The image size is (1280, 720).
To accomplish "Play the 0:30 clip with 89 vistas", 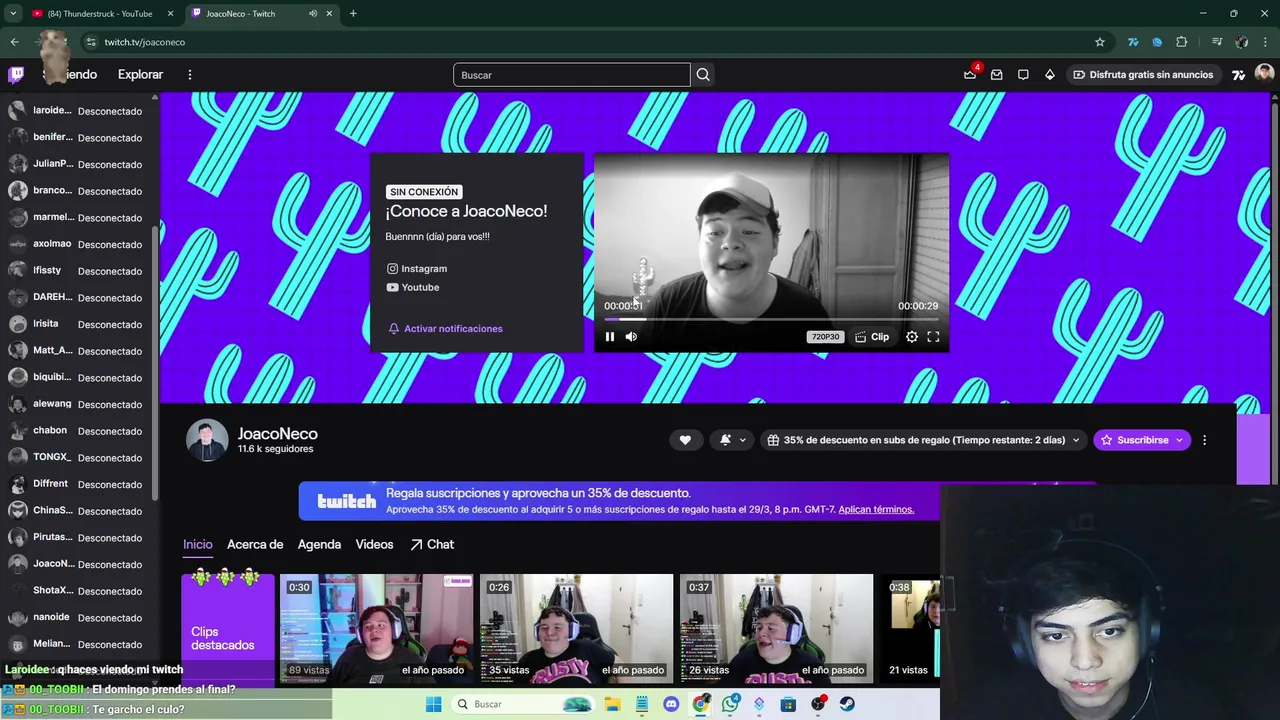I will [376, 629].
